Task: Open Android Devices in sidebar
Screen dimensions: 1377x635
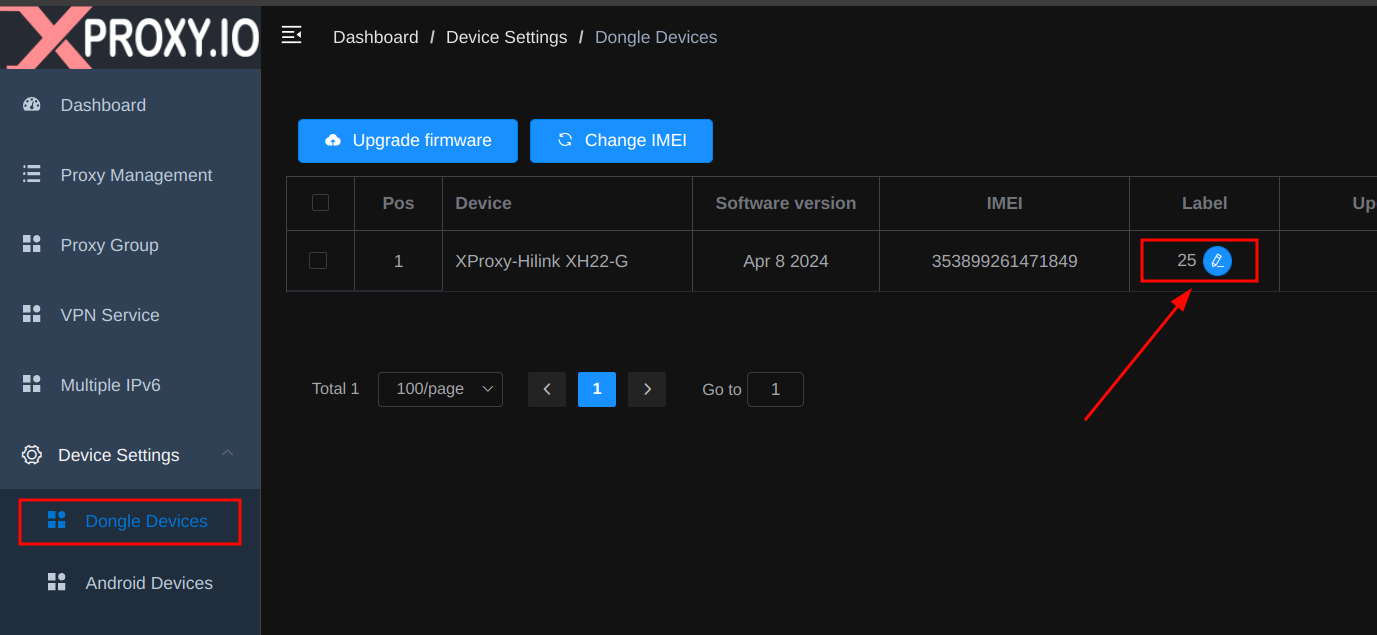Action: 149,583
